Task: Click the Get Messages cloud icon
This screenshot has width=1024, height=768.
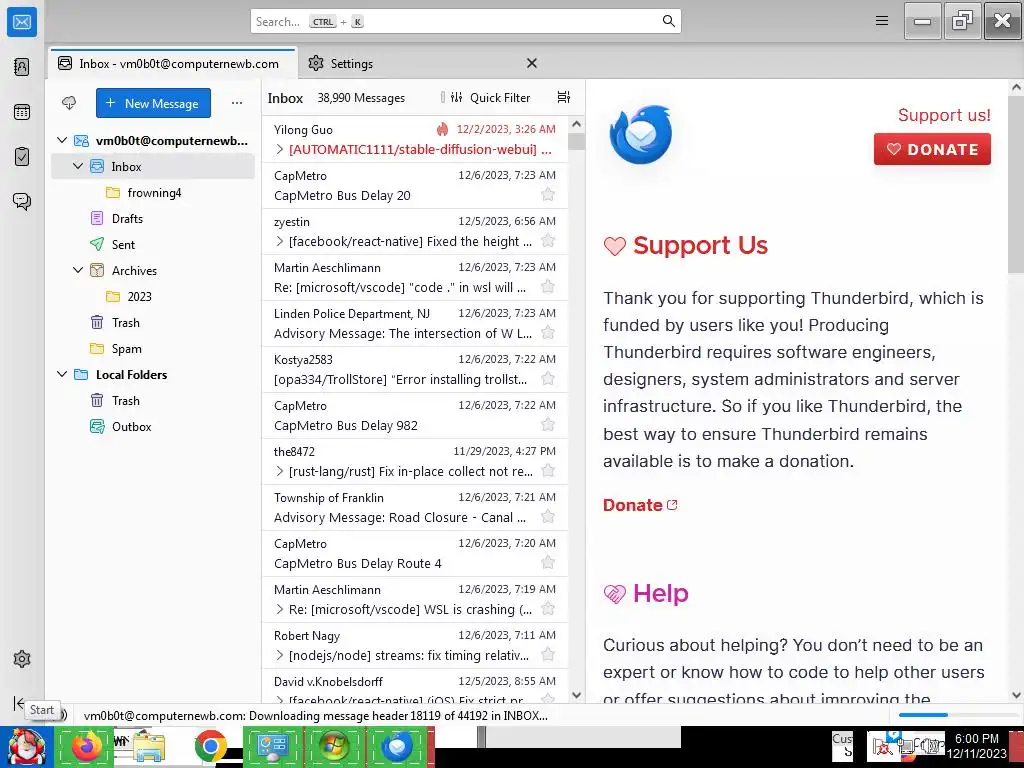Action: pos(69,103)
